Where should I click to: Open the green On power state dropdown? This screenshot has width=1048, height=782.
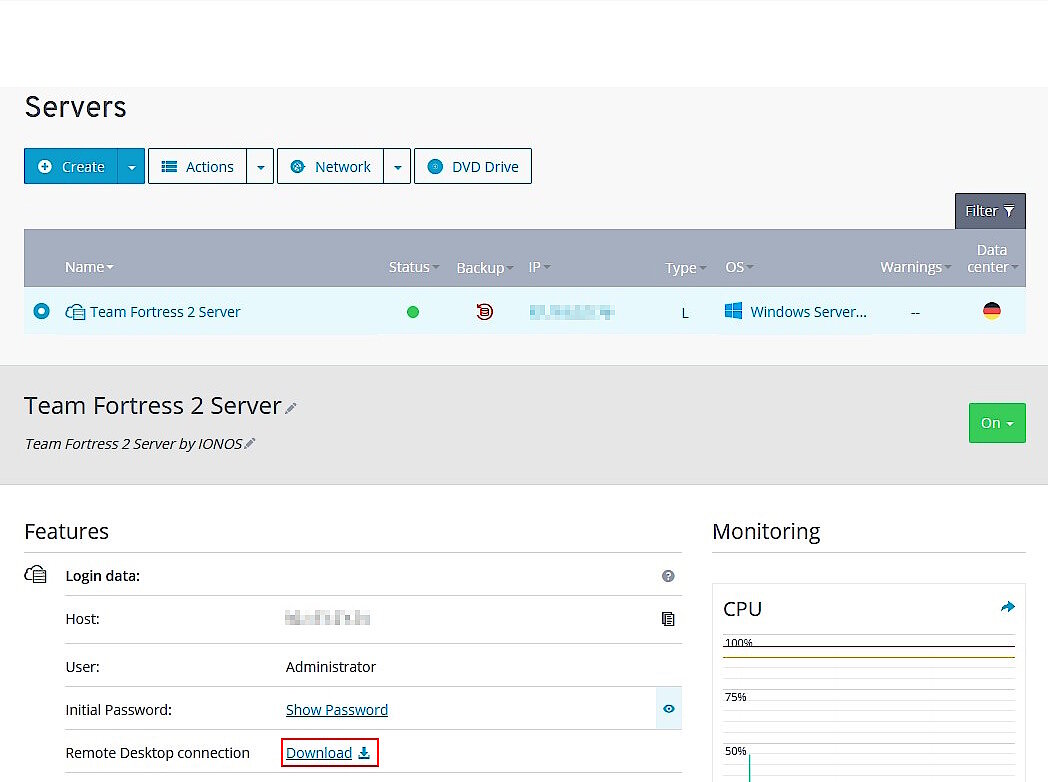[996, 422]
